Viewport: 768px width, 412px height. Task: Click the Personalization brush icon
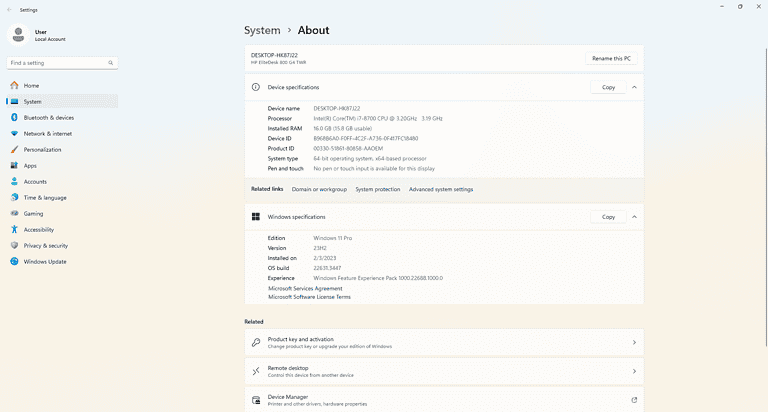[14, 149]
